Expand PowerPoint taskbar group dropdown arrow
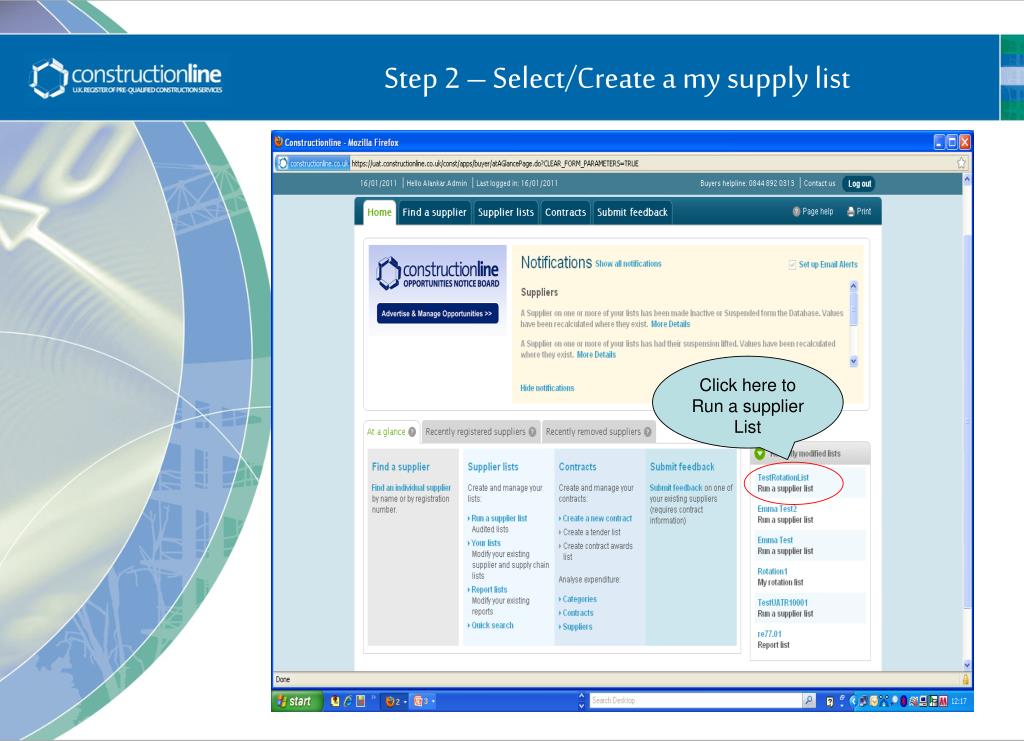1024x741 pixels. coord(433,702)
